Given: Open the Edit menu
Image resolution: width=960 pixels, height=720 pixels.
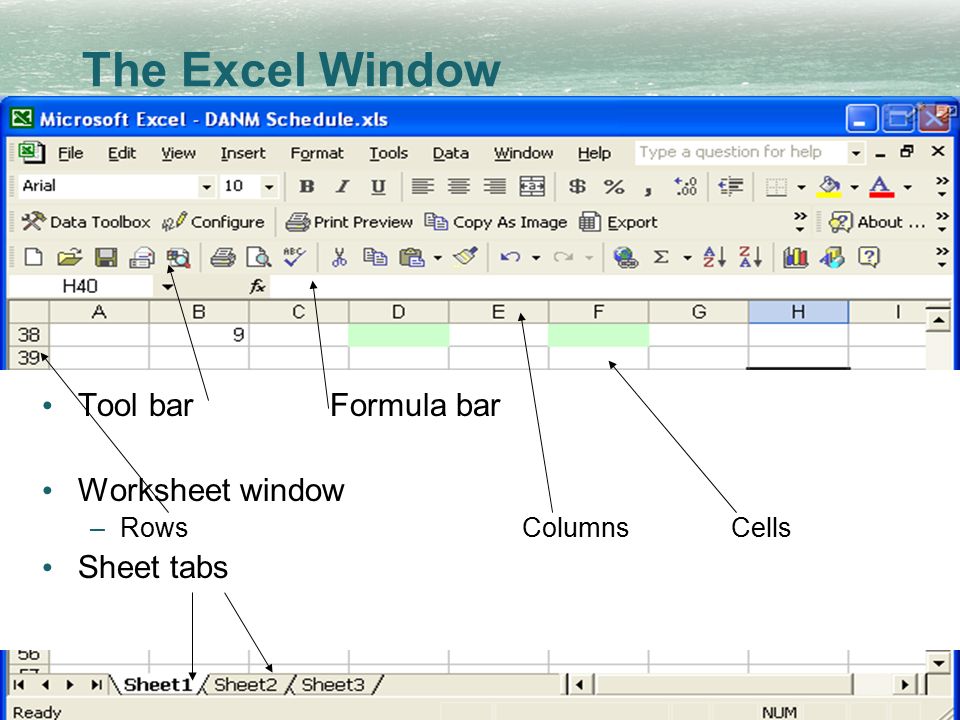Looking at the screenshot, I should pyautogui.click(x=122, y=153).
